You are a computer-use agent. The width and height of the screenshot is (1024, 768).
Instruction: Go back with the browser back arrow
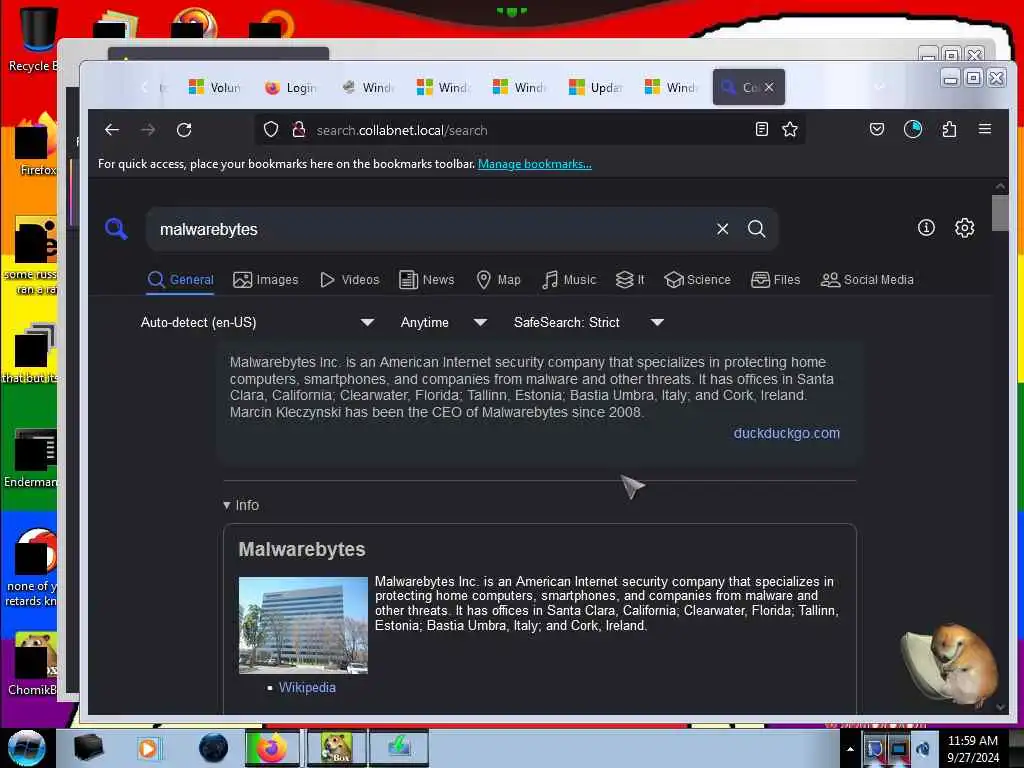(112, 130)
